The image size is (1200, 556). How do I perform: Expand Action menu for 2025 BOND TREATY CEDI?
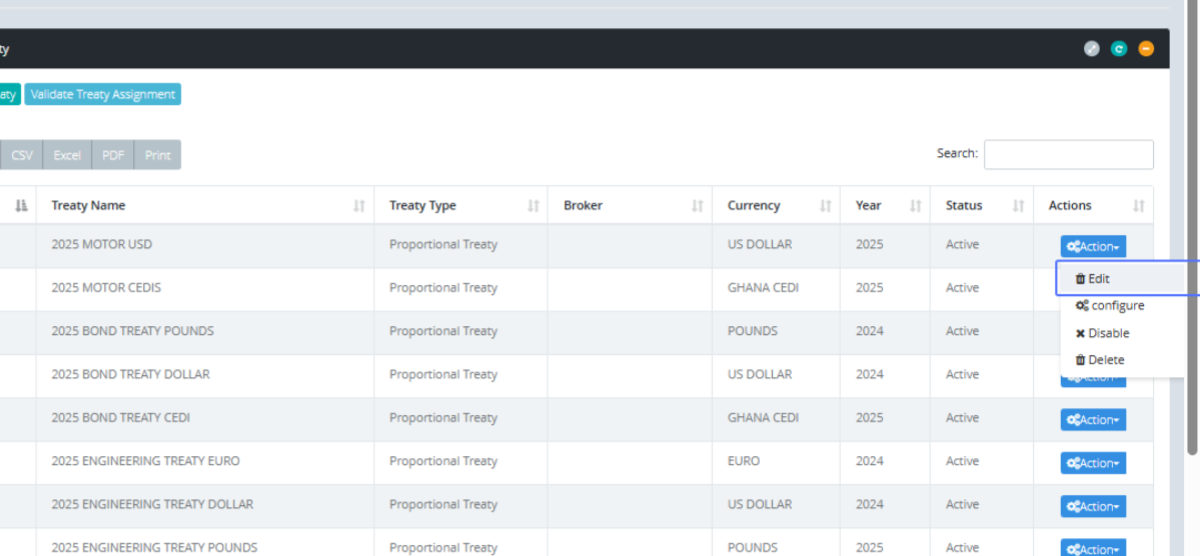coord(1093,420)
